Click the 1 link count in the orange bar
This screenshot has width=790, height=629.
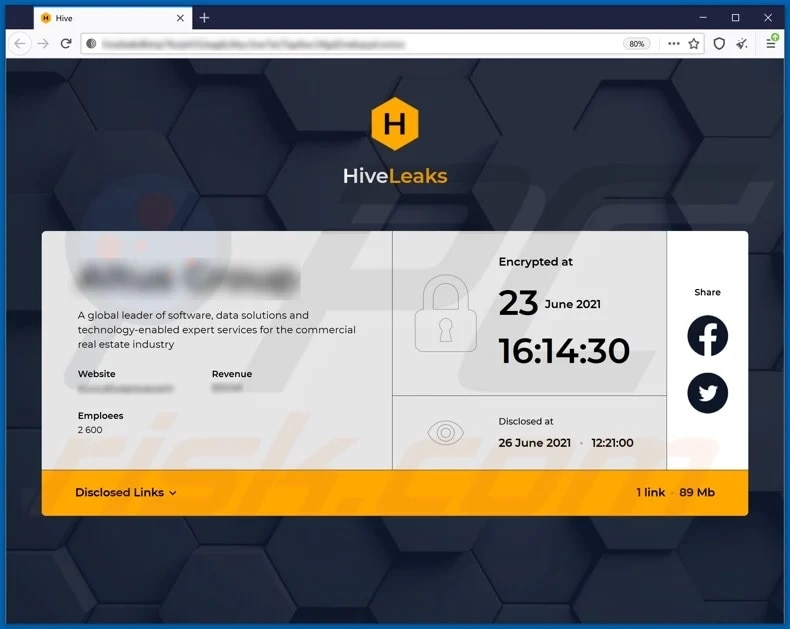[x=651, y=492]
